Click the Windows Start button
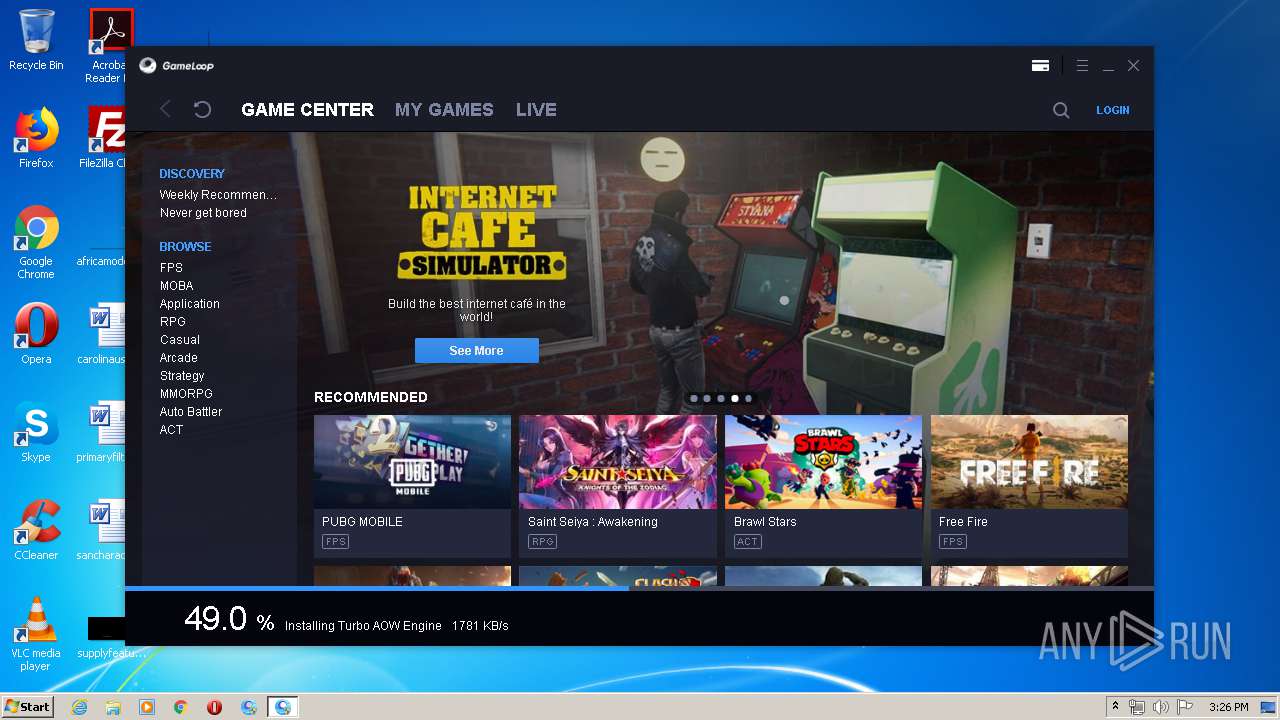This screenshot has width=1280, height=720. click(x=27, y=706)
